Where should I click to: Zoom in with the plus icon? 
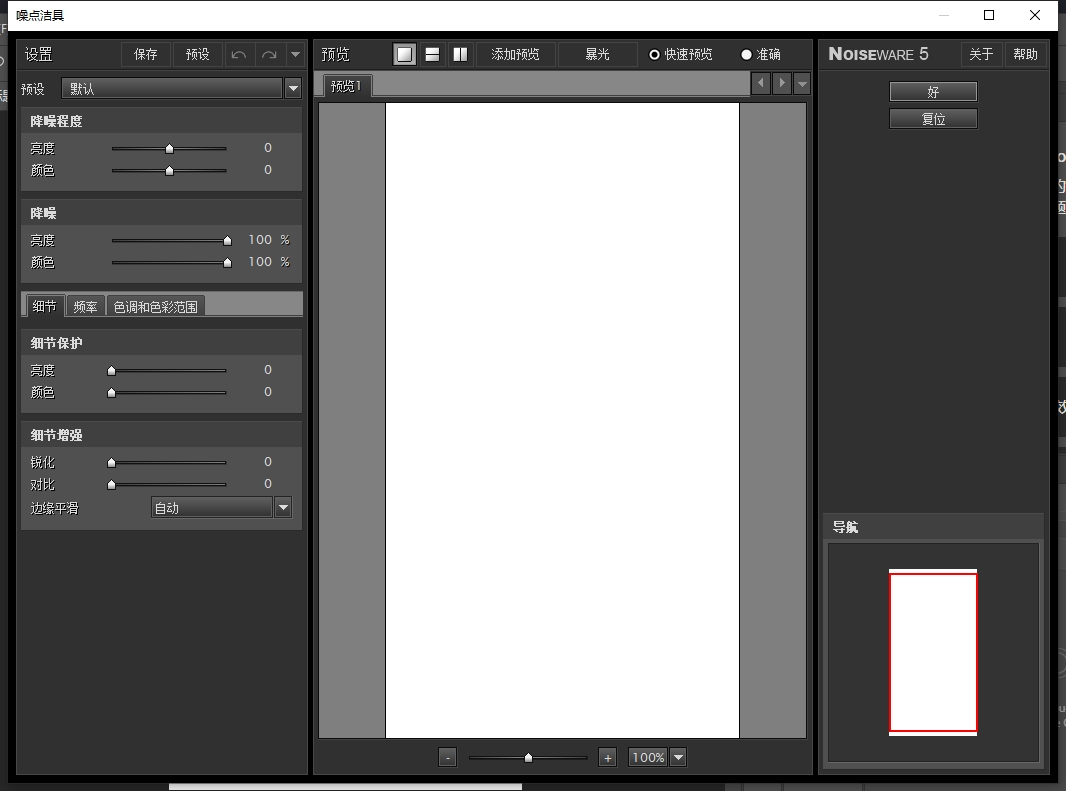click(x=607, y=757)
